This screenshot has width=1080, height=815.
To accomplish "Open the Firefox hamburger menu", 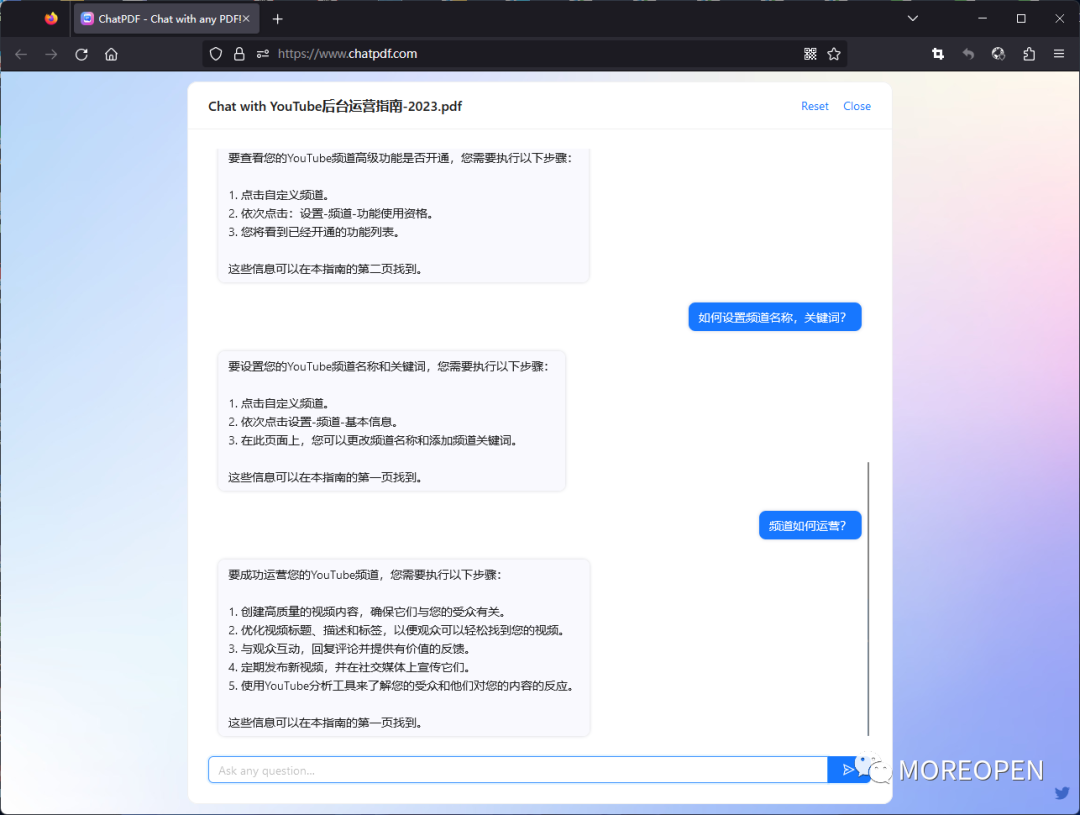I will [x=1059, y=54].
